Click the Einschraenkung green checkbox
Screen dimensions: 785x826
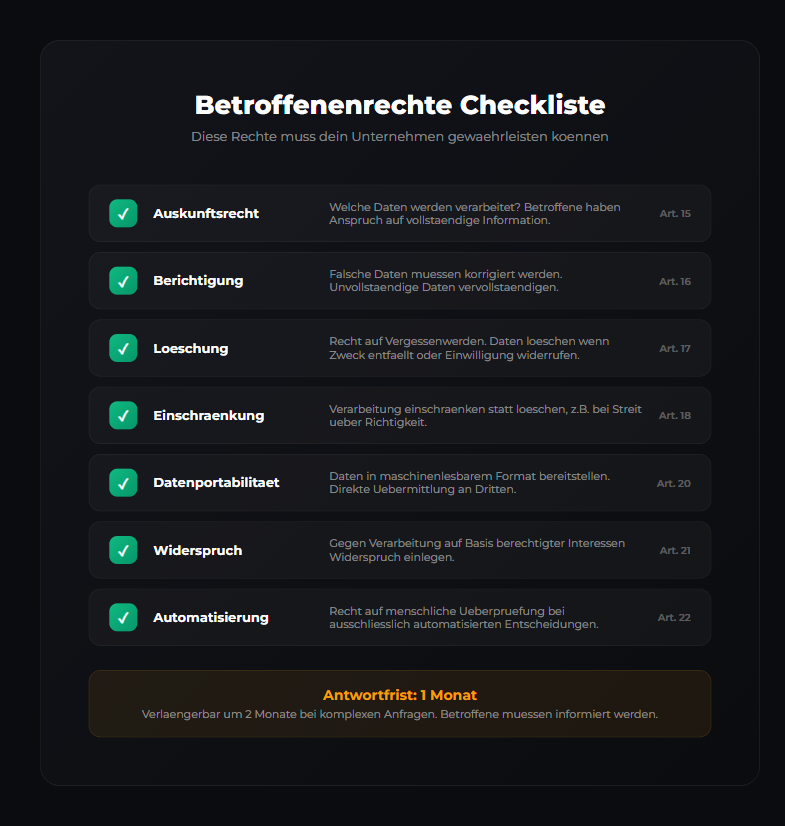(x=123, y=415)
